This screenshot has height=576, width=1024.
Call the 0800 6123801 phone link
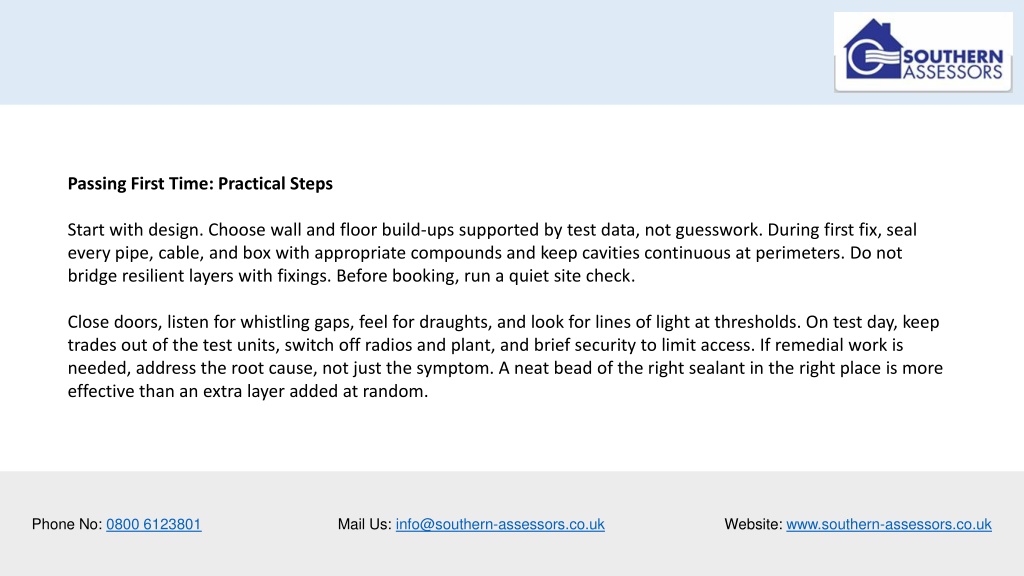point(154,524)
